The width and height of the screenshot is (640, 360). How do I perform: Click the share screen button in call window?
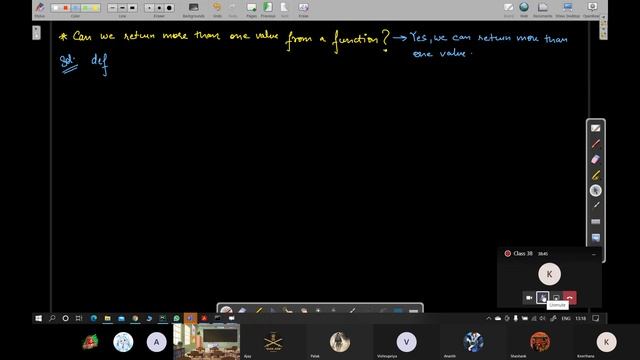click(x=556, y=298)
